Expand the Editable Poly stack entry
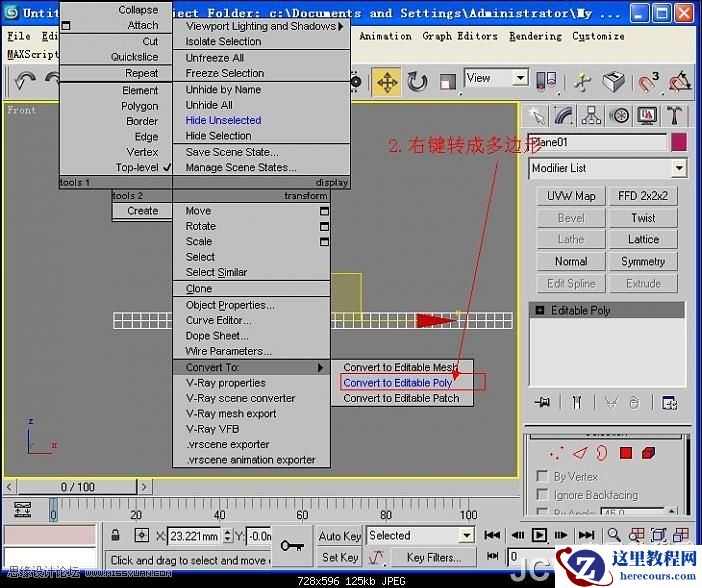The width and height of the screenshot is (702, 588). pos(540,310)
